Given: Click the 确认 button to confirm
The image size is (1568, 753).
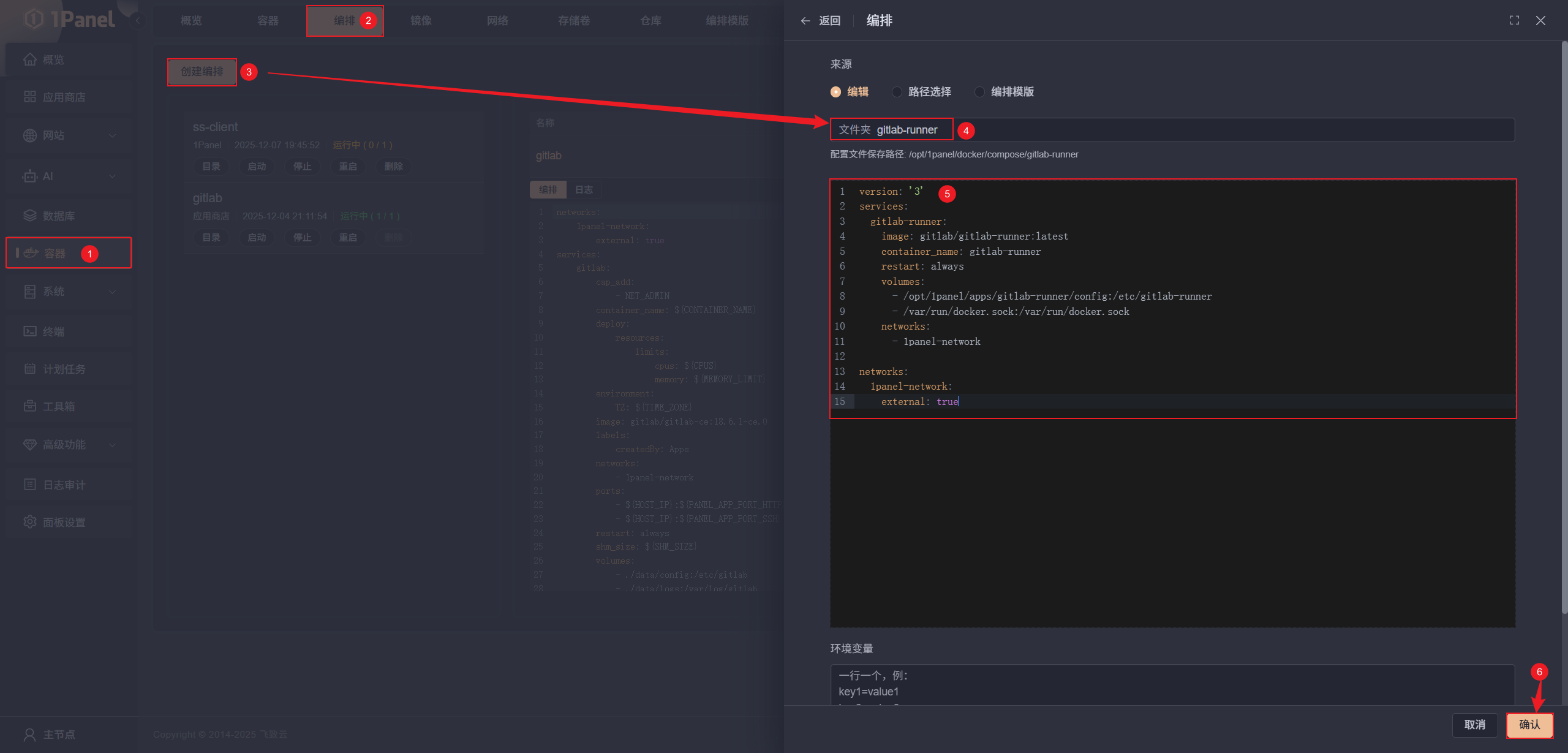Looking at the screenshot, I should tap(1529, 725).
